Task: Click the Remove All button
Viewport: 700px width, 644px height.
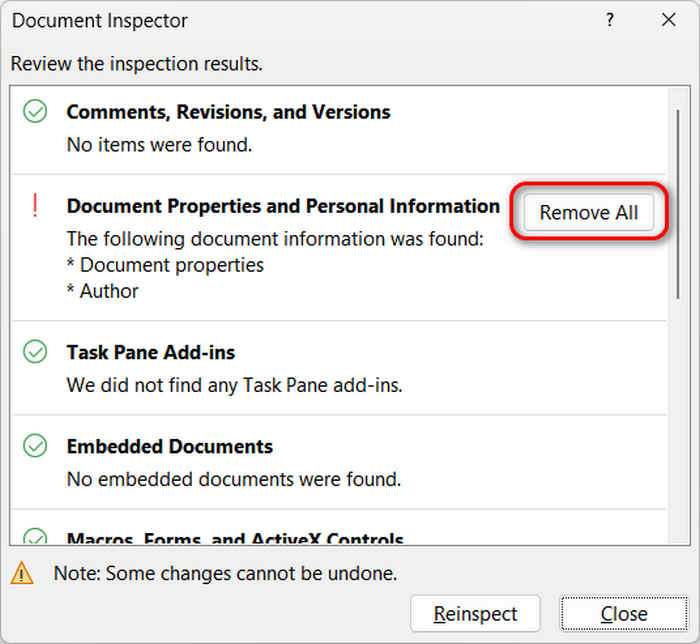Action: coord(589,212)
